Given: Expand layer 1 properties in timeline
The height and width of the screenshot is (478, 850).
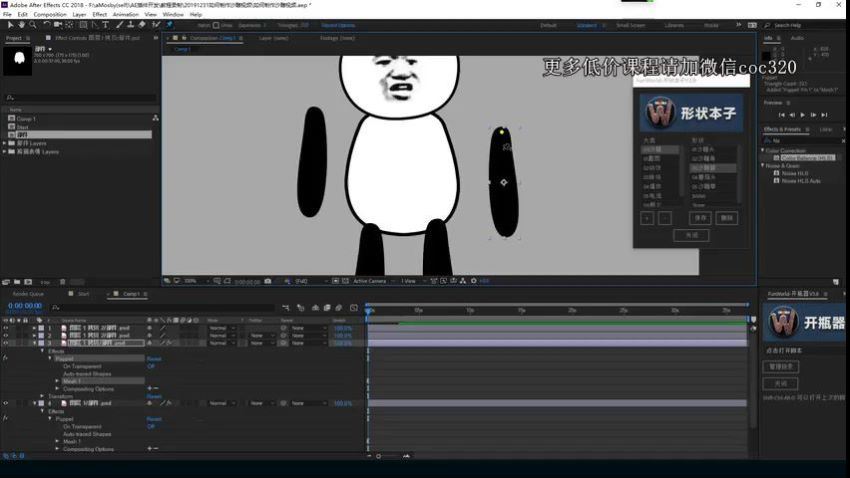Looking at the screenshot, I should pos(34,328).
